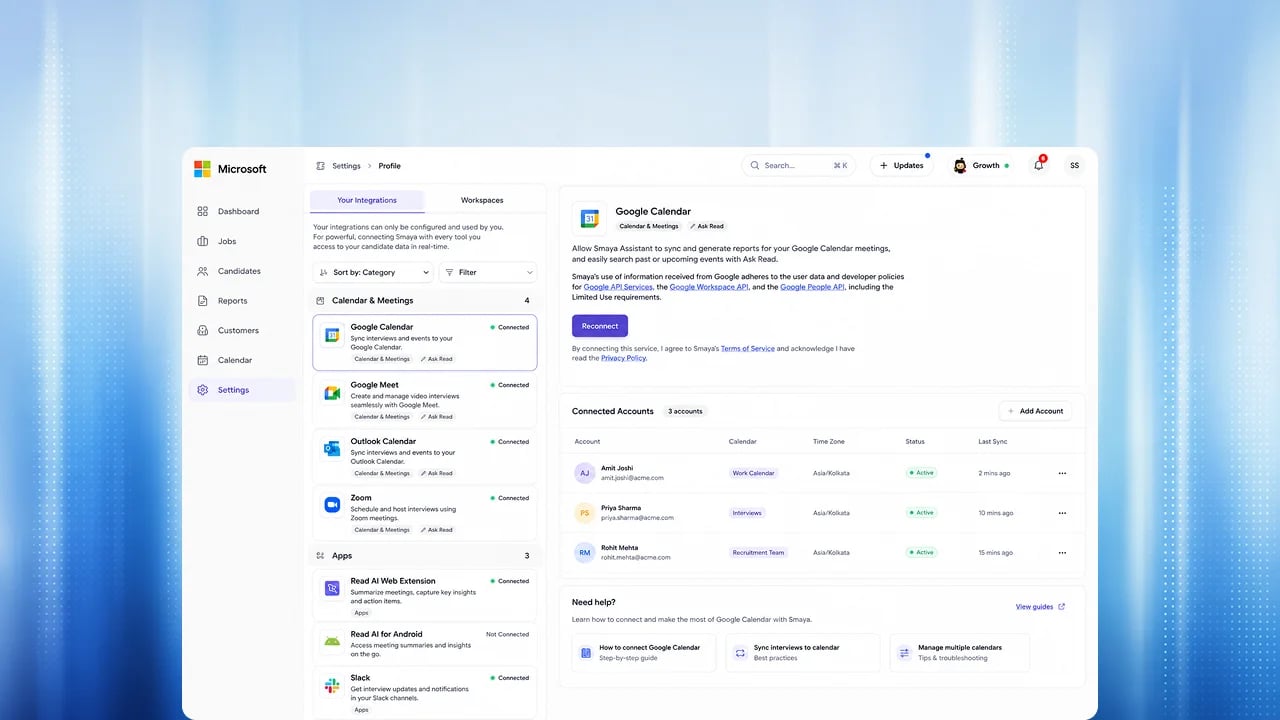Open the Updates button in the top bar
1280x720 pixels.
(902, 166)
